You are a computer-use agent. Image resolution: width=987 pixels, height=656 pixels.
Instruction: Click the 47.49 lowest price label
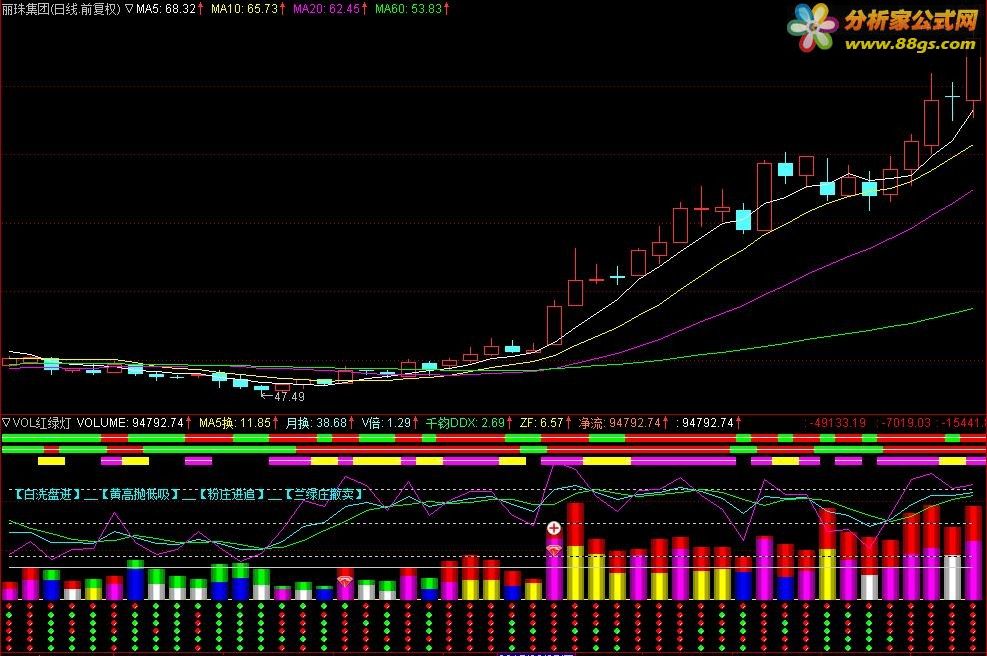(289, 397)
